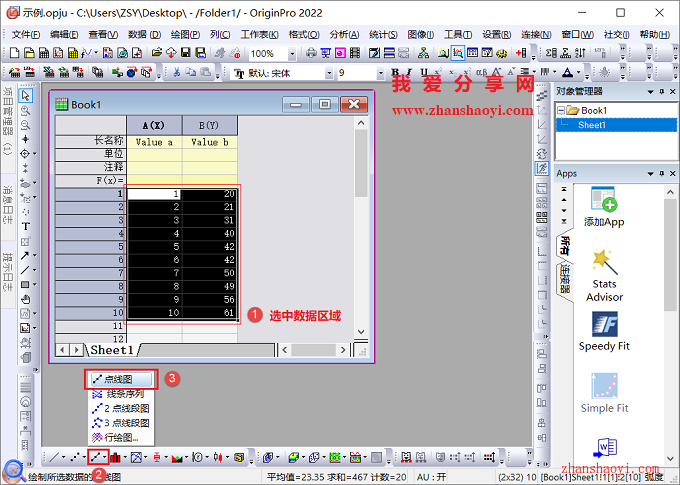Click the Font Color A icon
The height and width of the screenshot is (485, 680).
[x=567, y=72]
